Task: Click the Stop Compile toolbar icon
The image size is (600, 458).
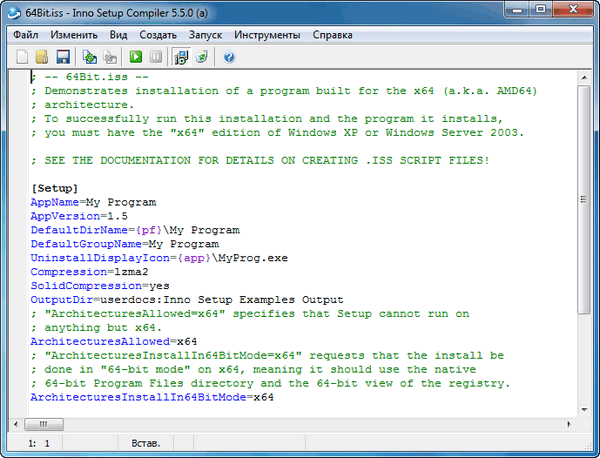Action: pos(108,57)
